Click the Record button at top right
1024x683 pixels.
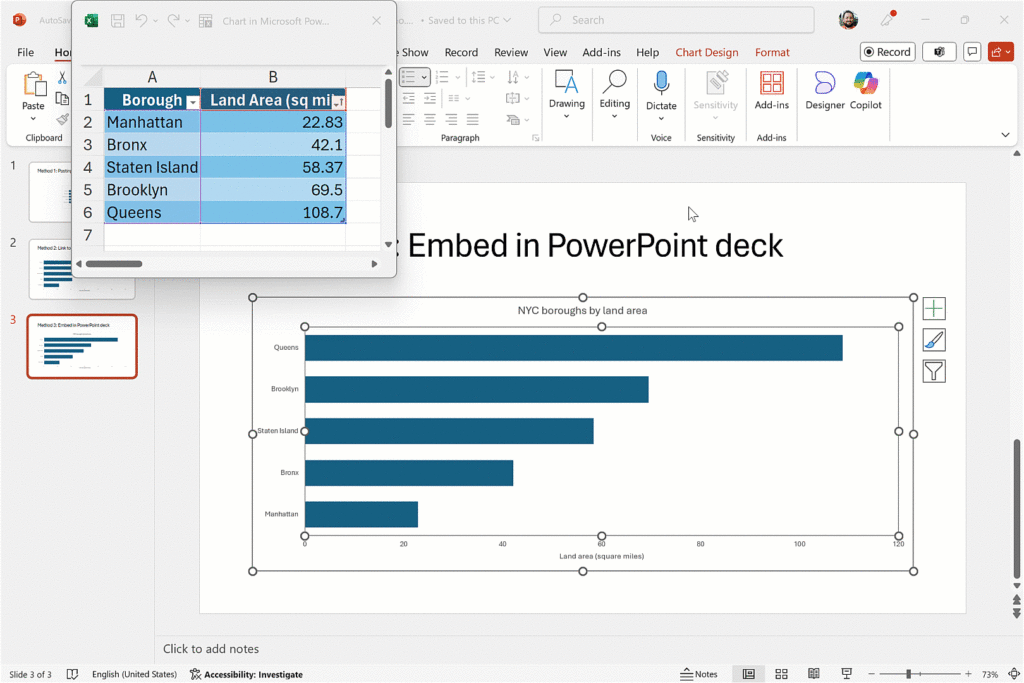click(887, 52)
